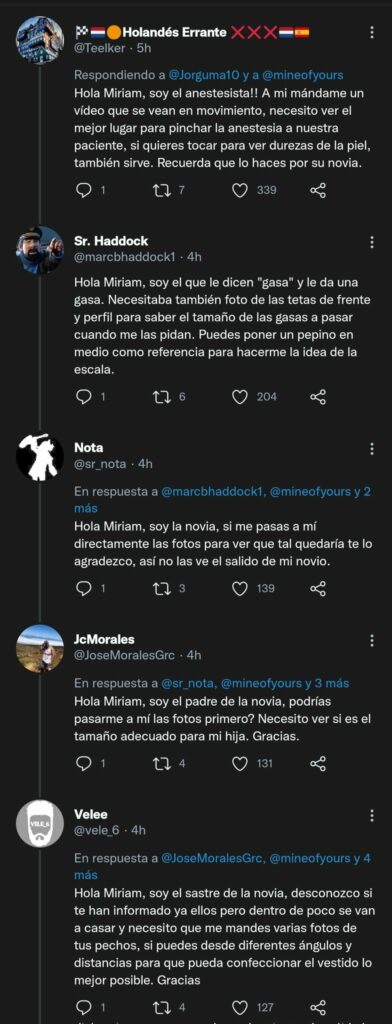Viewport: 392px width, 1024px height.
Task: Share the tweet by Nota
Action: 318,588
